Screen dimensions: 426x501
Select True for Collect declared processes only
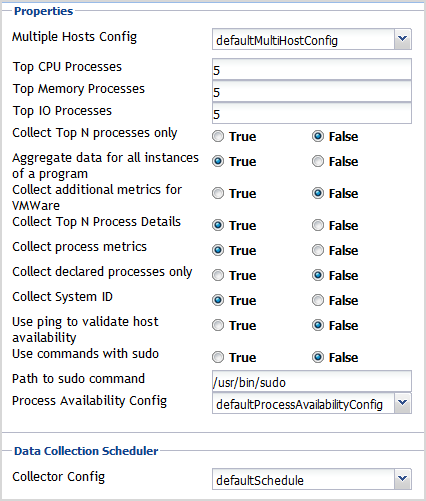point(218,275)
